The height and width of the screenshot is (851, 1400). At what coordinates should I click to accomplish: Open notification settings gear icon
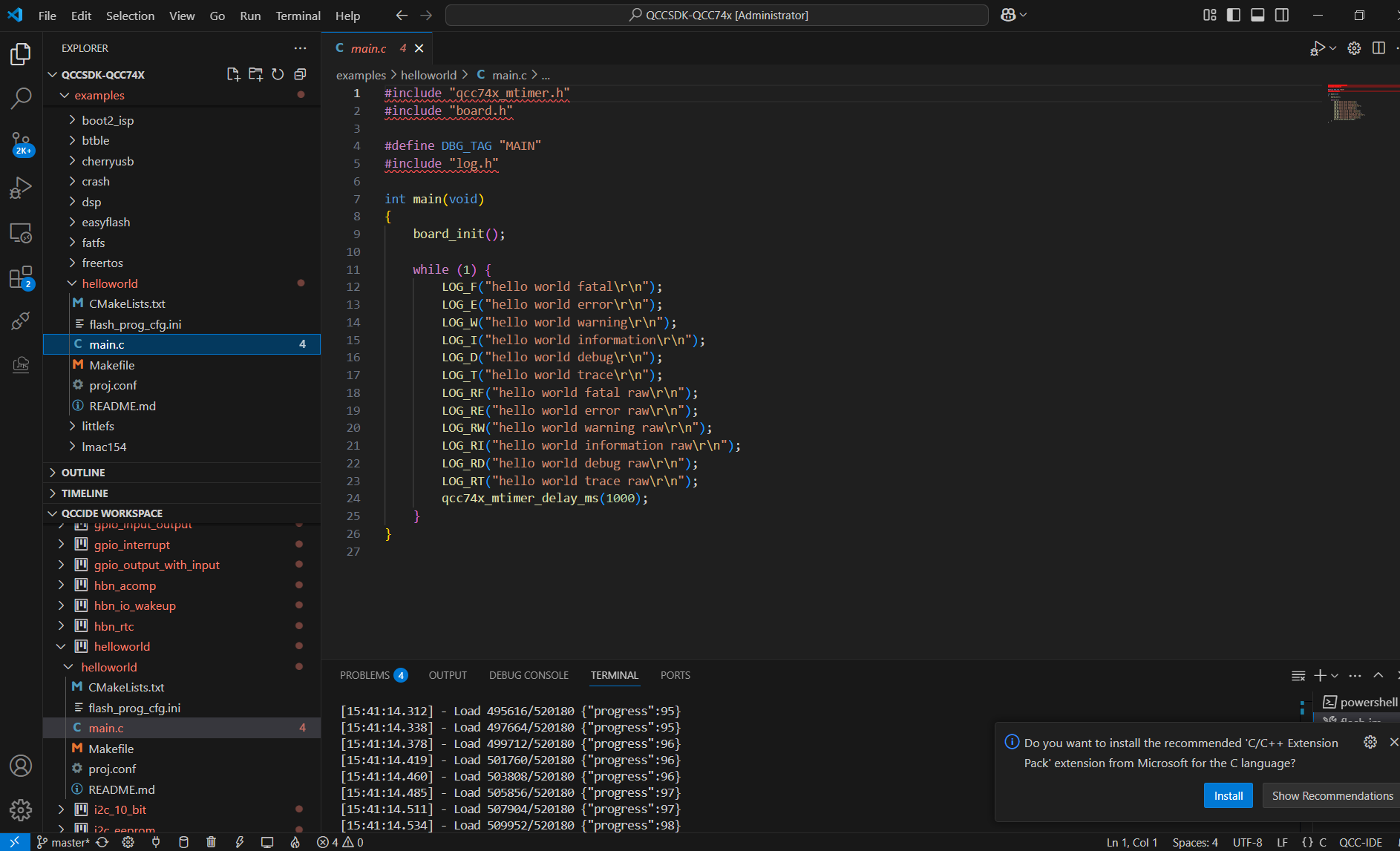[x=1370, y=742]
